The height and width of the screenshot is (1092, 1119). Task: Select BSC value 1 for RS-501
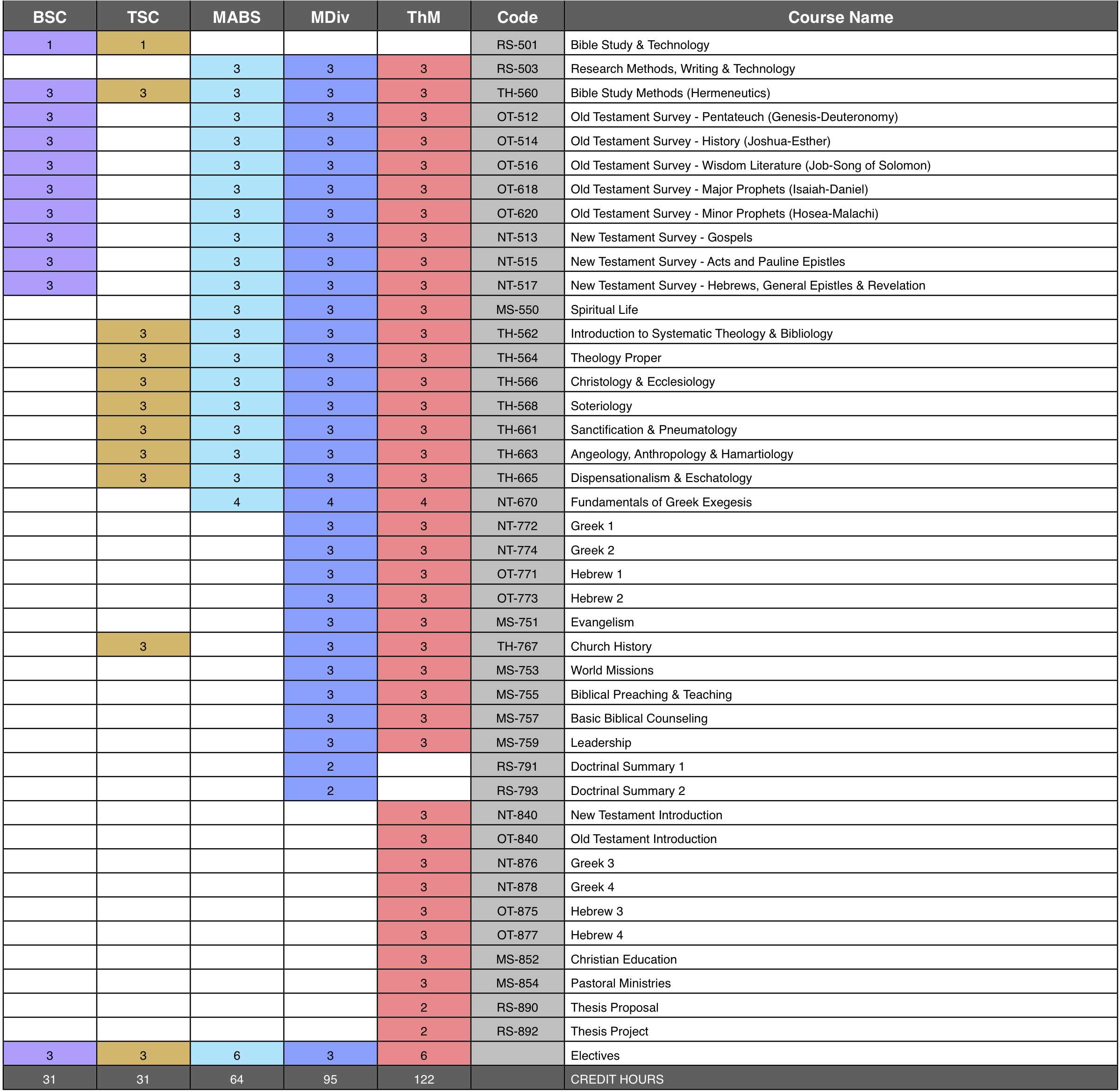(x=50, y=45)
